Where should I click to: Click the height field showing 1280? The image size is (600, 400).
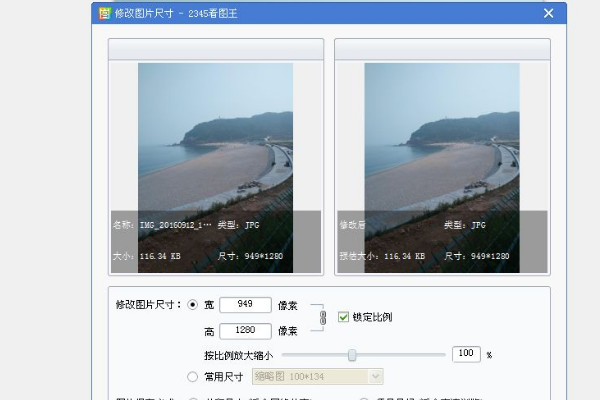click(x=245, y=330)
